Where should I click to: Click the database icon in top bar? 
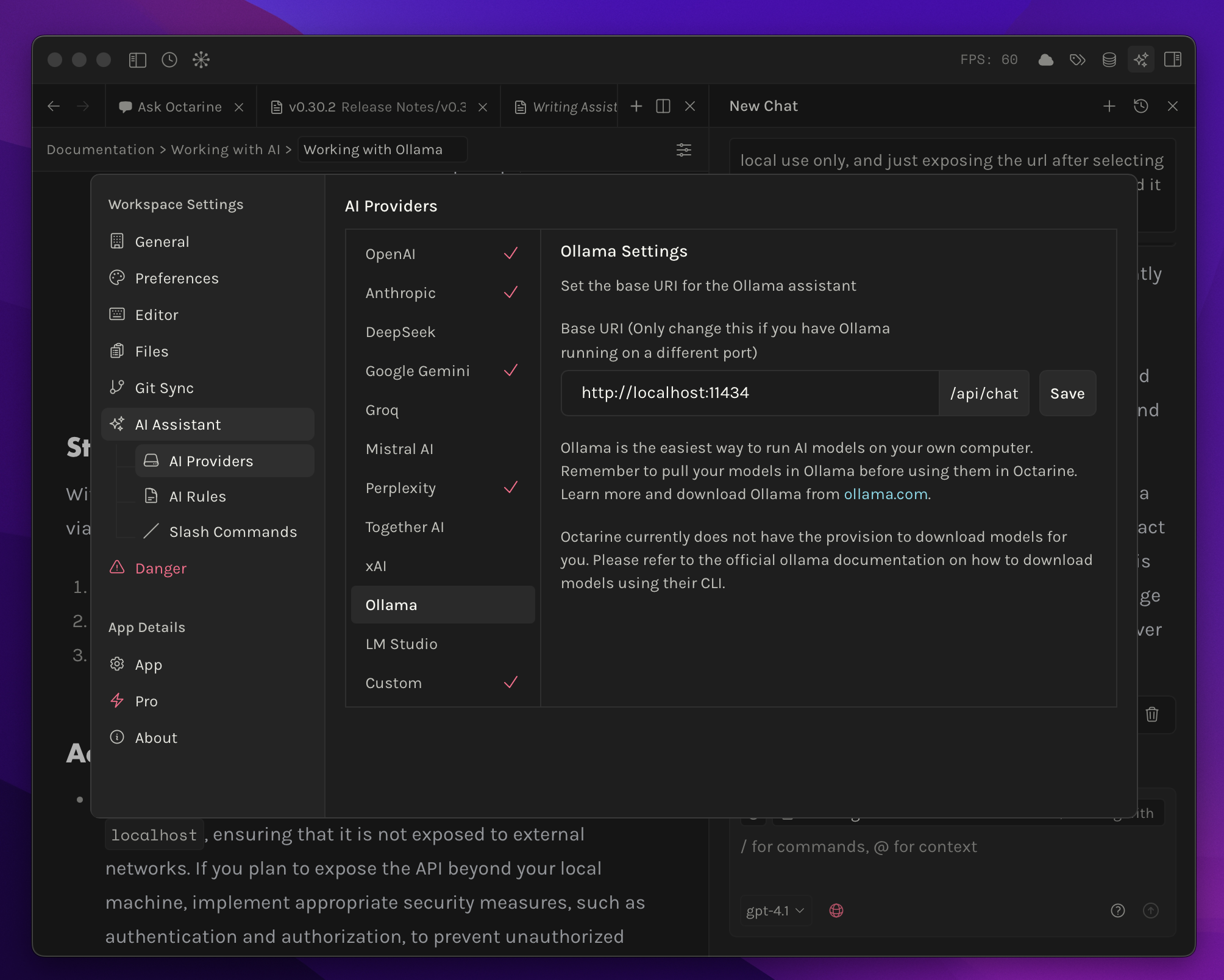pos(1109,60)
